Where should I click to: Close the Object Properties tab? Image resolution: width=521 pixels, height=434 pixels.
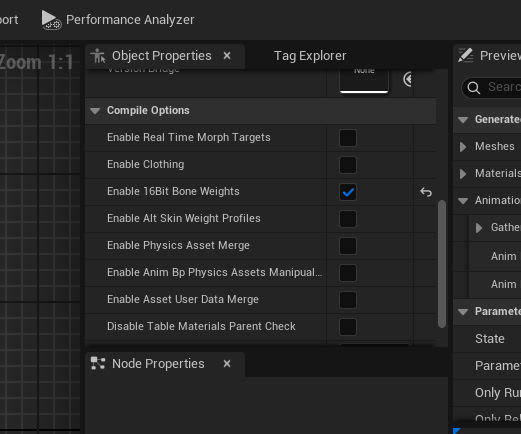coord(227,56)
